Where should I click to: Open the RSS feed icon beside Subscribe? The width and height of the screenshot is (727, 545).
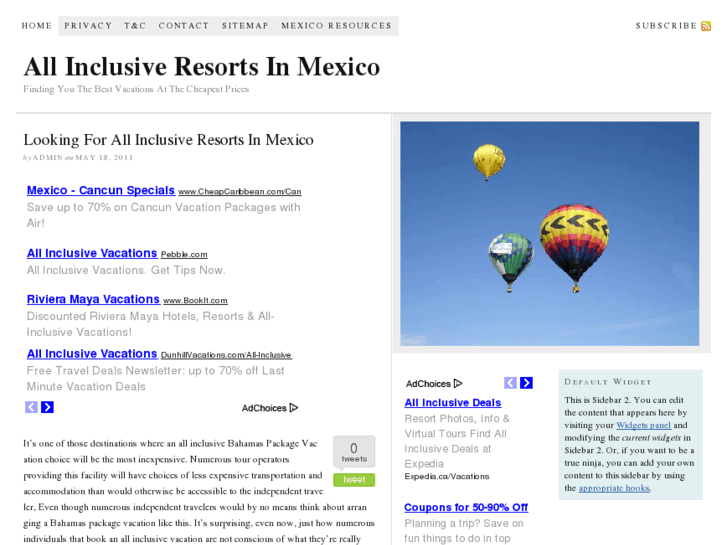pyautogui.click(x=706, y=26)
